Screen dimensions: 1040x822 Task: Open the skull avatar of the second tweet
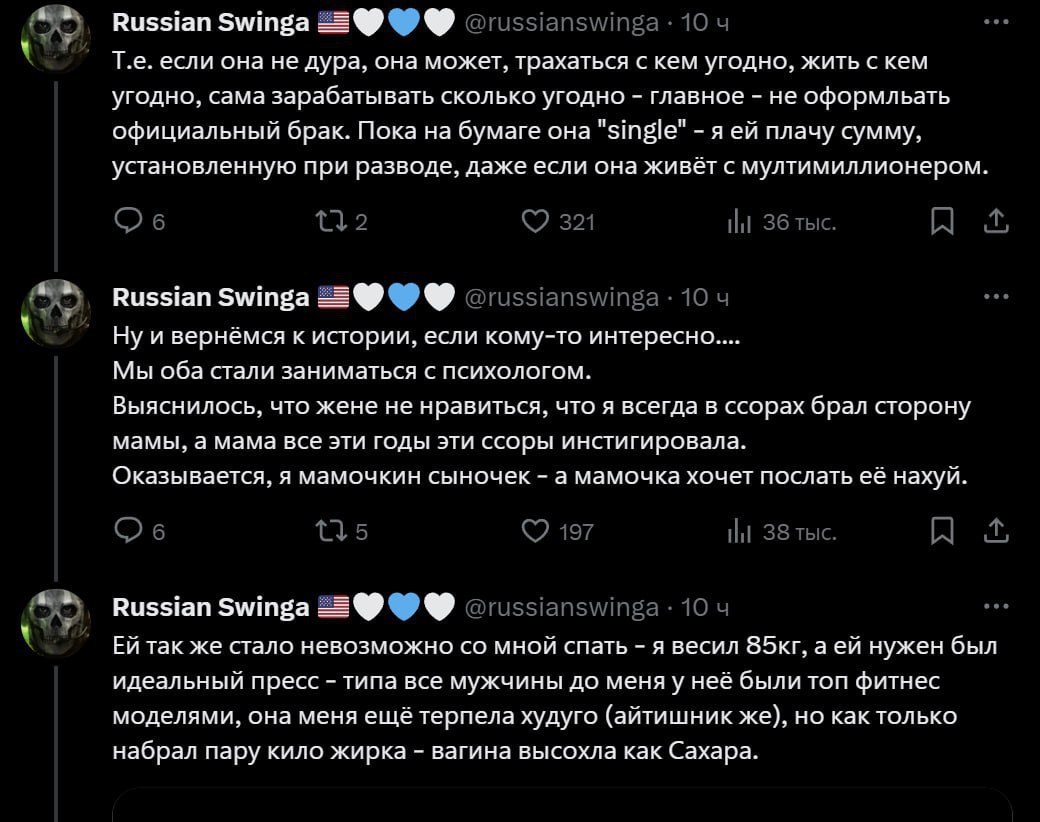pos(56,312)
